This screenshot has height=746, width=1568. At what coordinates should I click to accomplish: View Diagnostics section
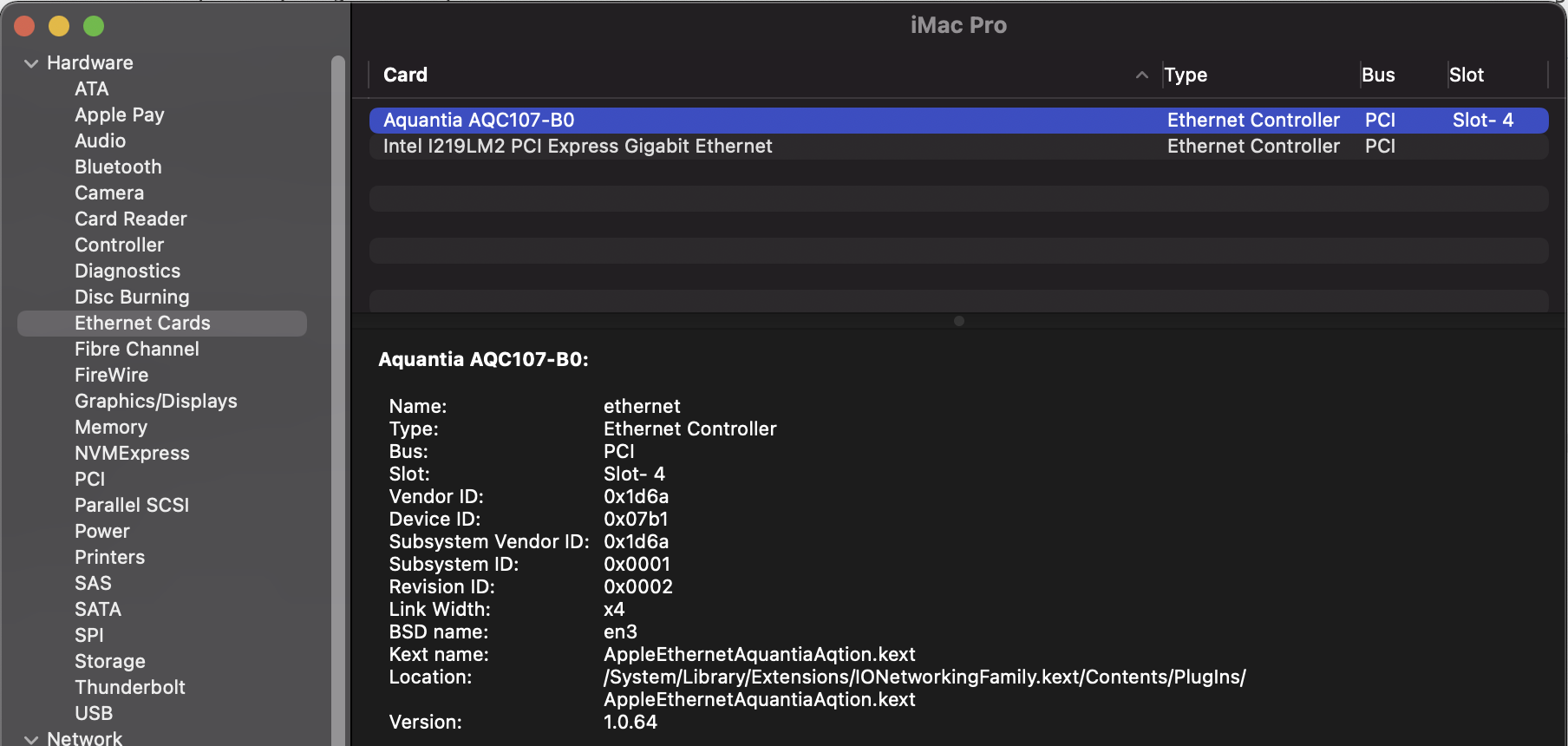tap(127, 272)
